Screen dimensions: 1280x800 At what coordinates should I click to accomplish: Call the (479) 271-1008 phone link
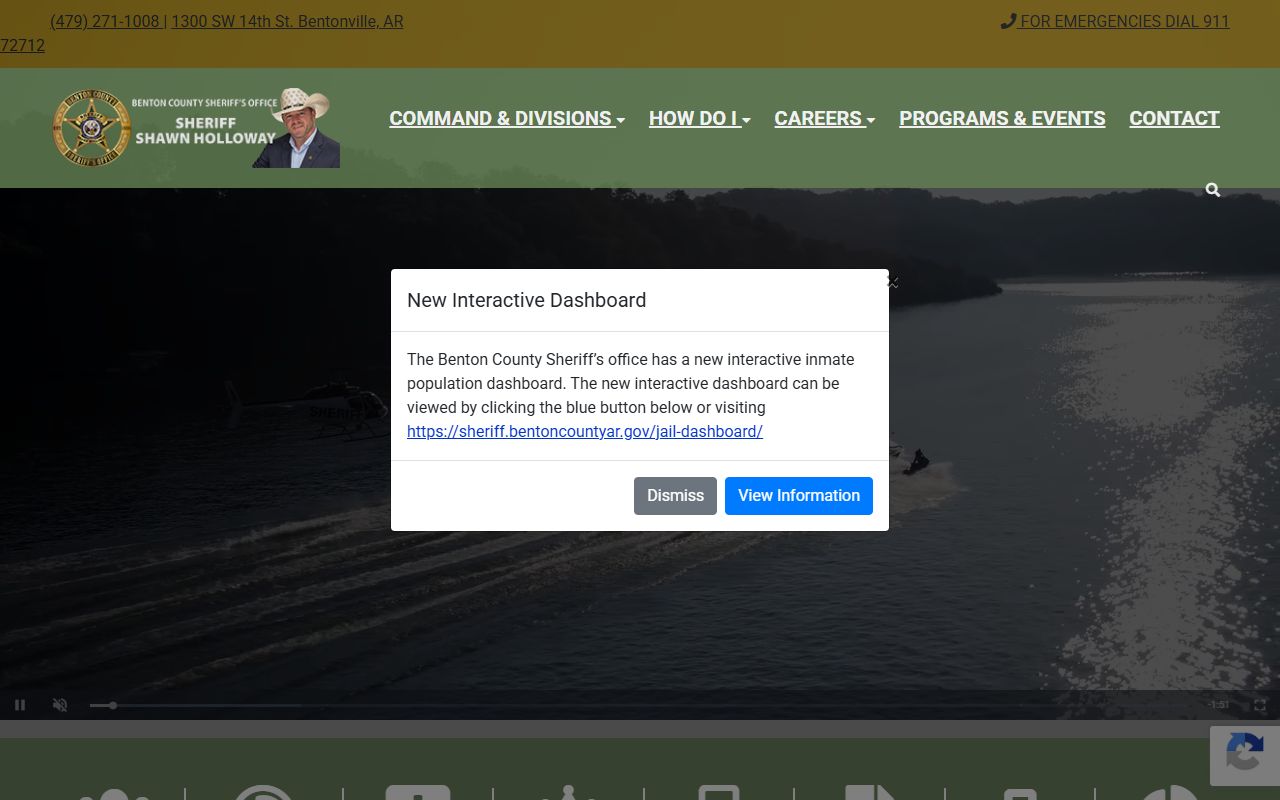tap(105, 21)
